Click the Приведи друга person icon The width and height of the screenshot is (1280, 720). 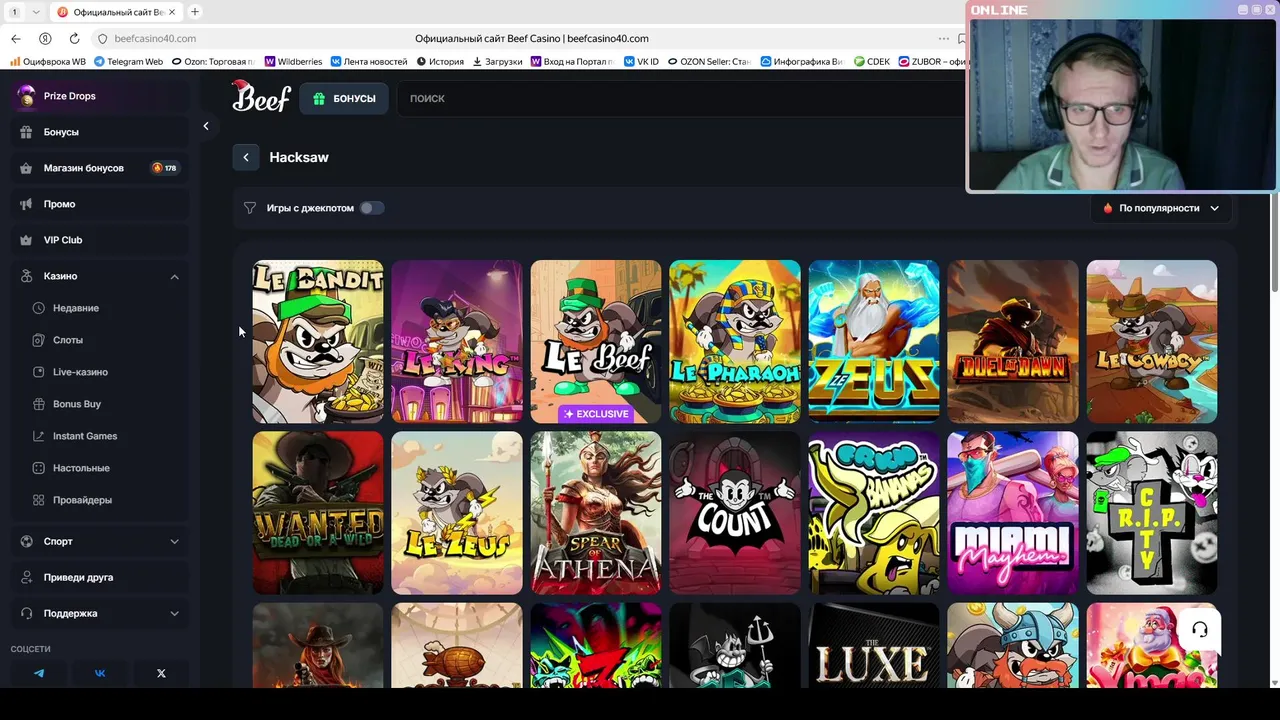point(26,577)
